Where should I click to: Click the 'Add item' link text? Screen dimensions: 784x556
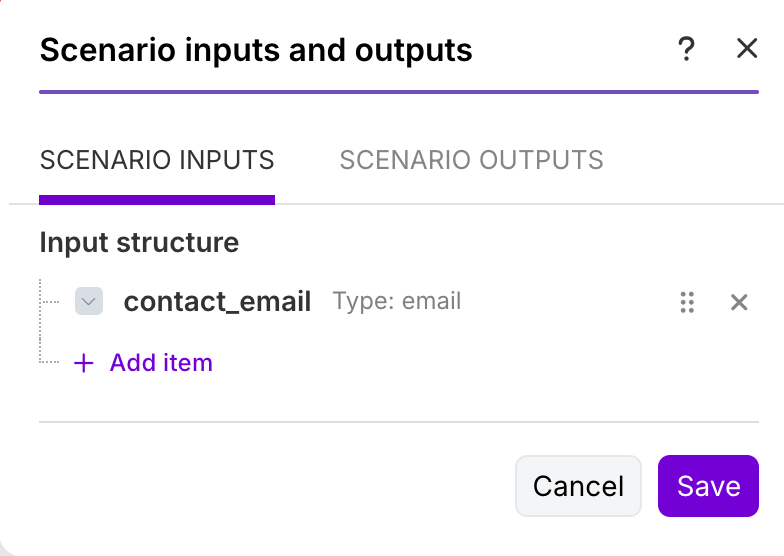point(161,362)
